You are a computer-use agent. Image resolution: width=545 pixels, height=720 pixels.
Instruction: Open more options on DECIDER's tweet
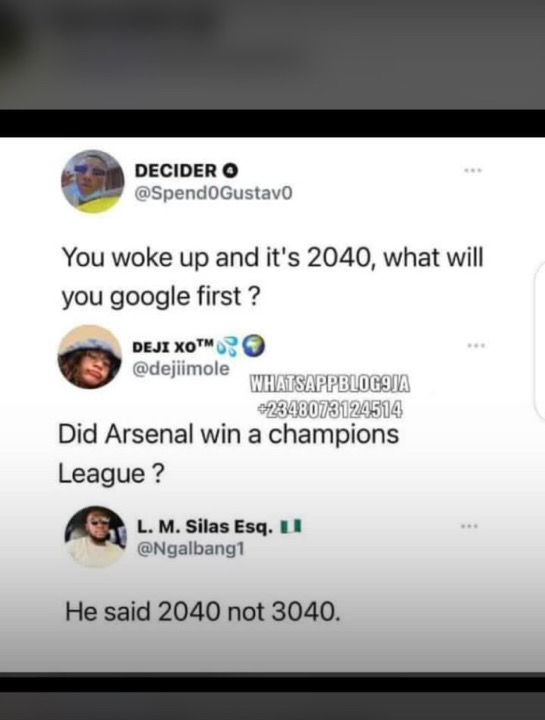472,171
